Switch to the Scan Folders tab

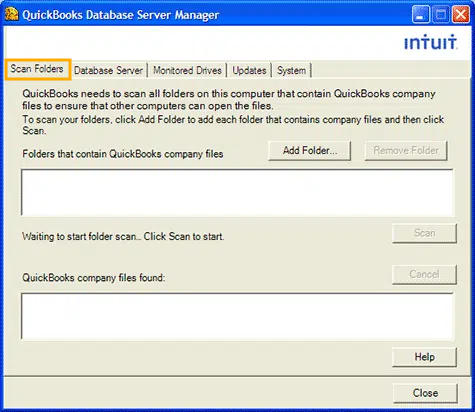click(38, 69)
